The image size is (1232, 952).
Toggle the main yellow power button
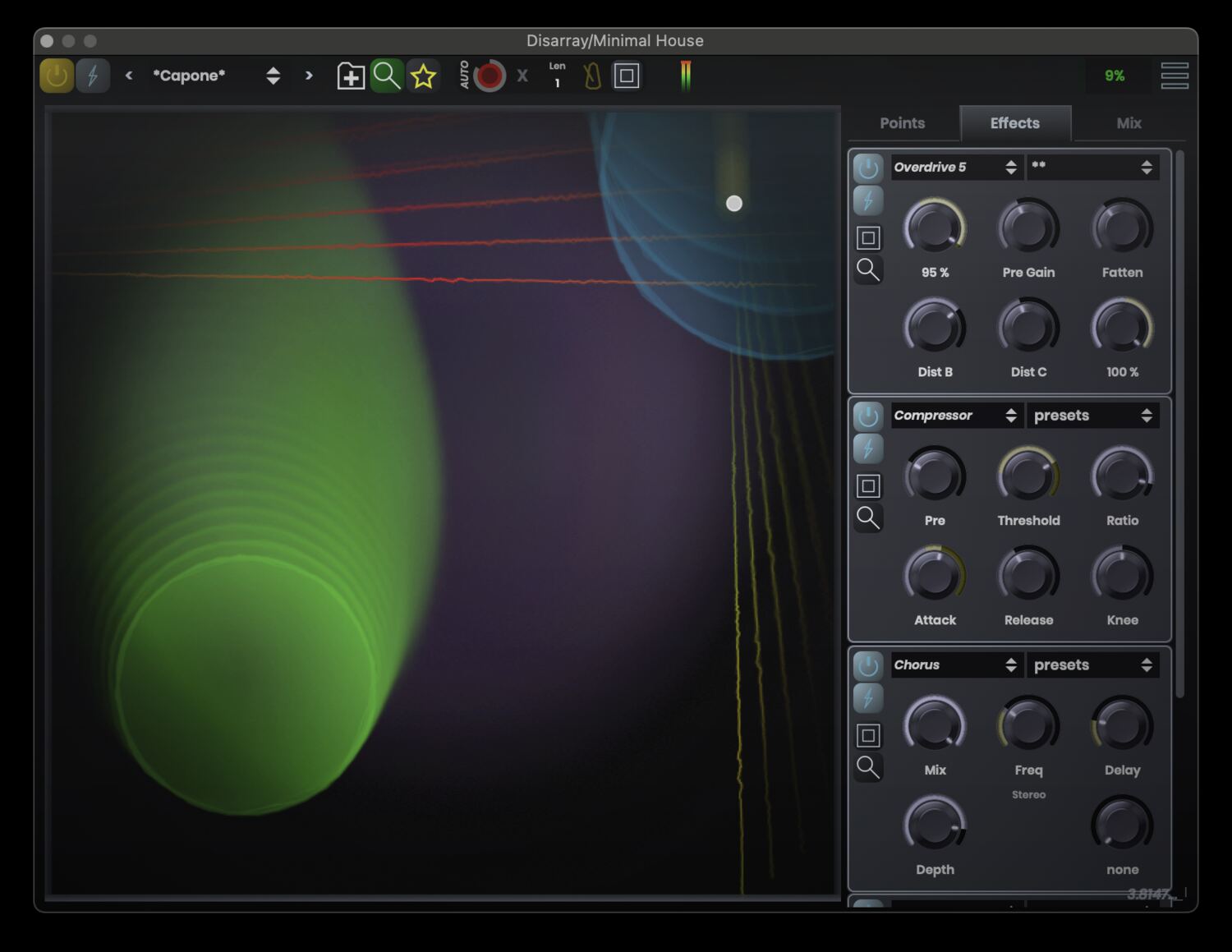(57, 76)
